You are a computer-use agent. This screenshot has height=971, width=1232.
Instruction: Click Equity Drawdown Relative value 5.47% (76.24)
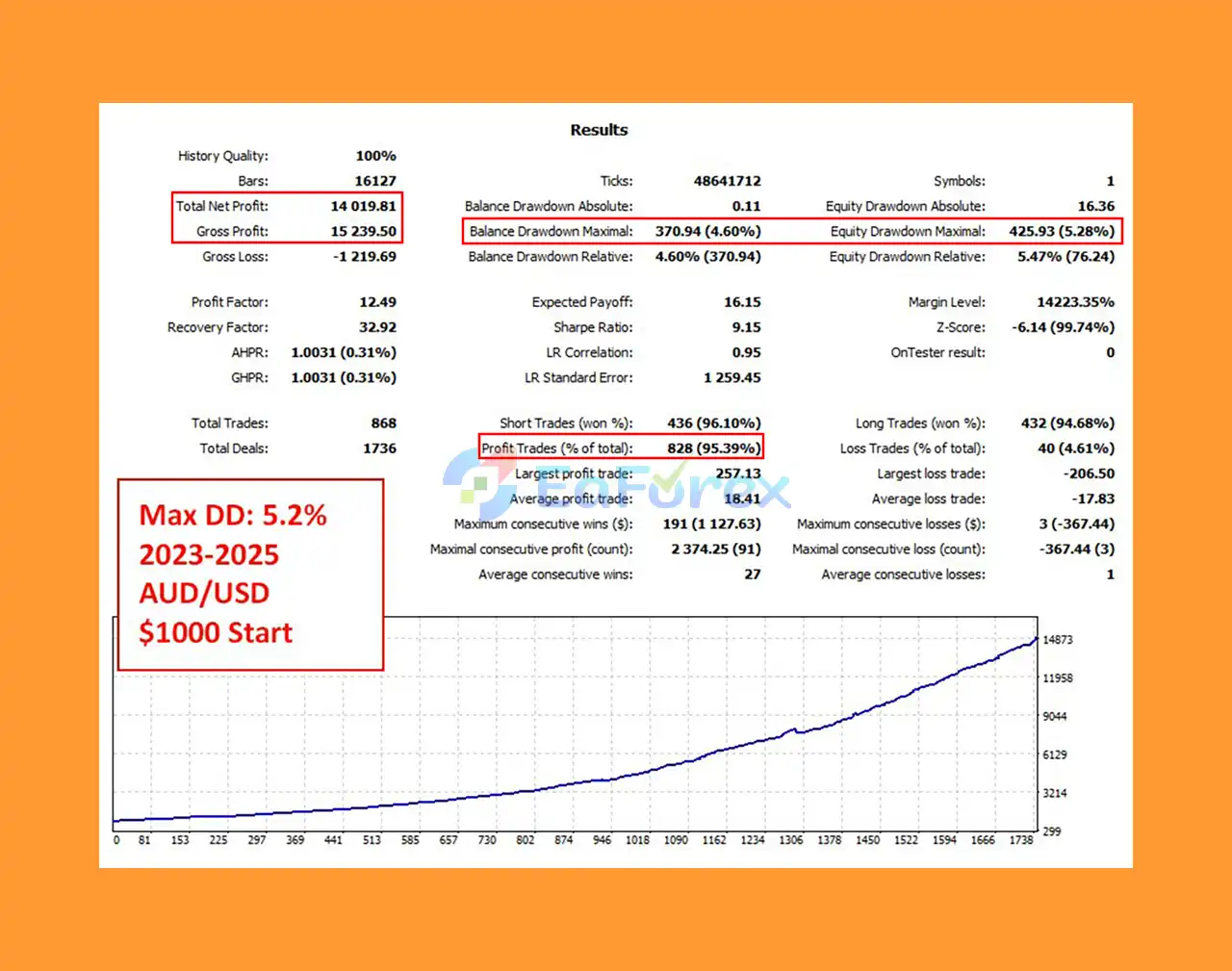tap(1065, 257)
